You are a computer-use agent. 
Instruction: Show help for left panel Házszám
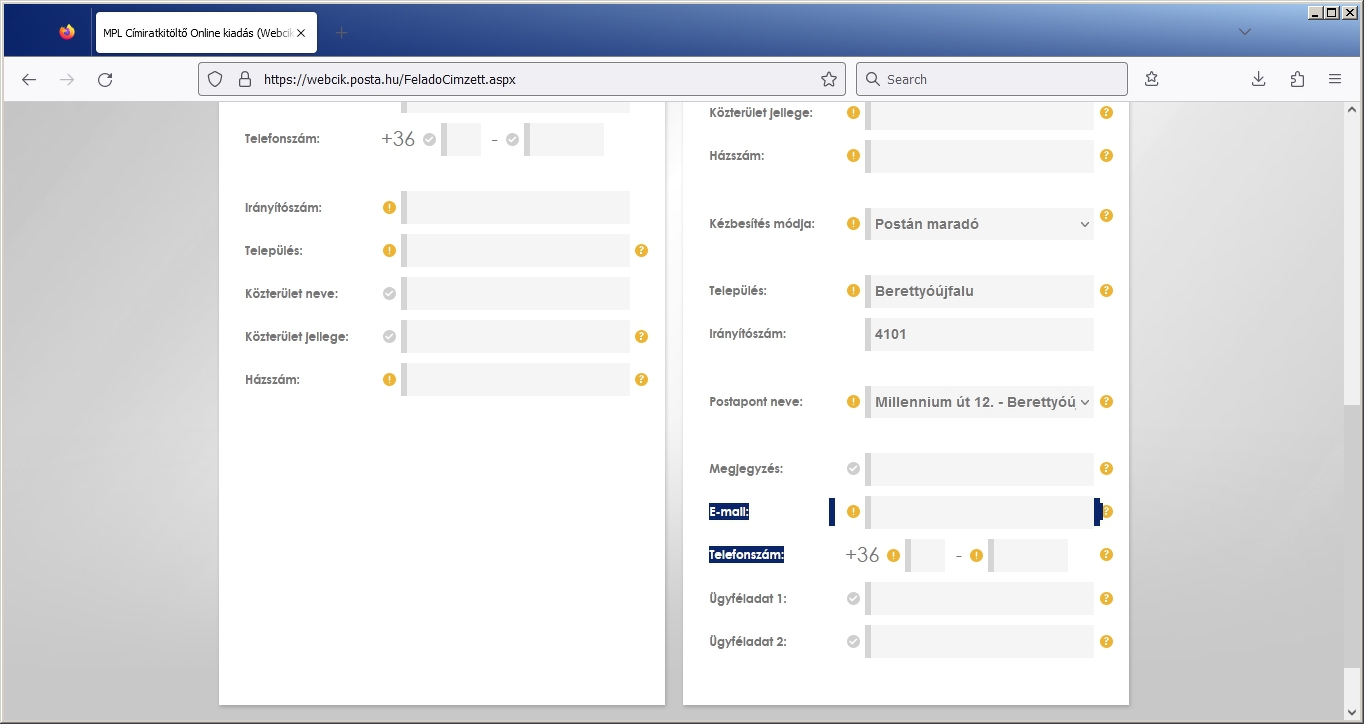(641, 380)
